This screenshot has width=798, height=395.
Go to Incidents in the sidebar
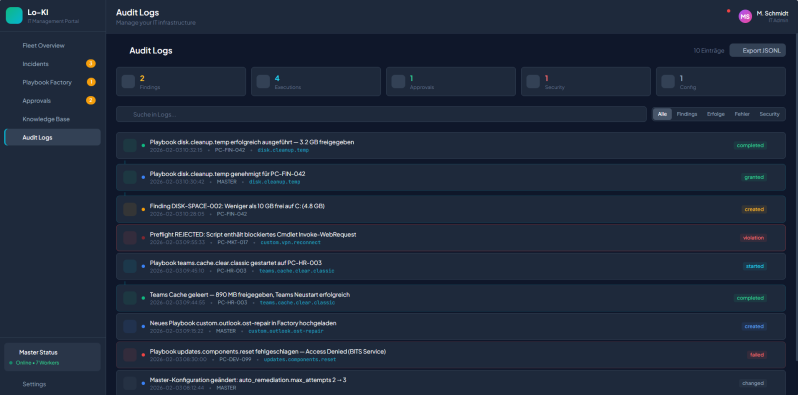(x=52, y=64)
